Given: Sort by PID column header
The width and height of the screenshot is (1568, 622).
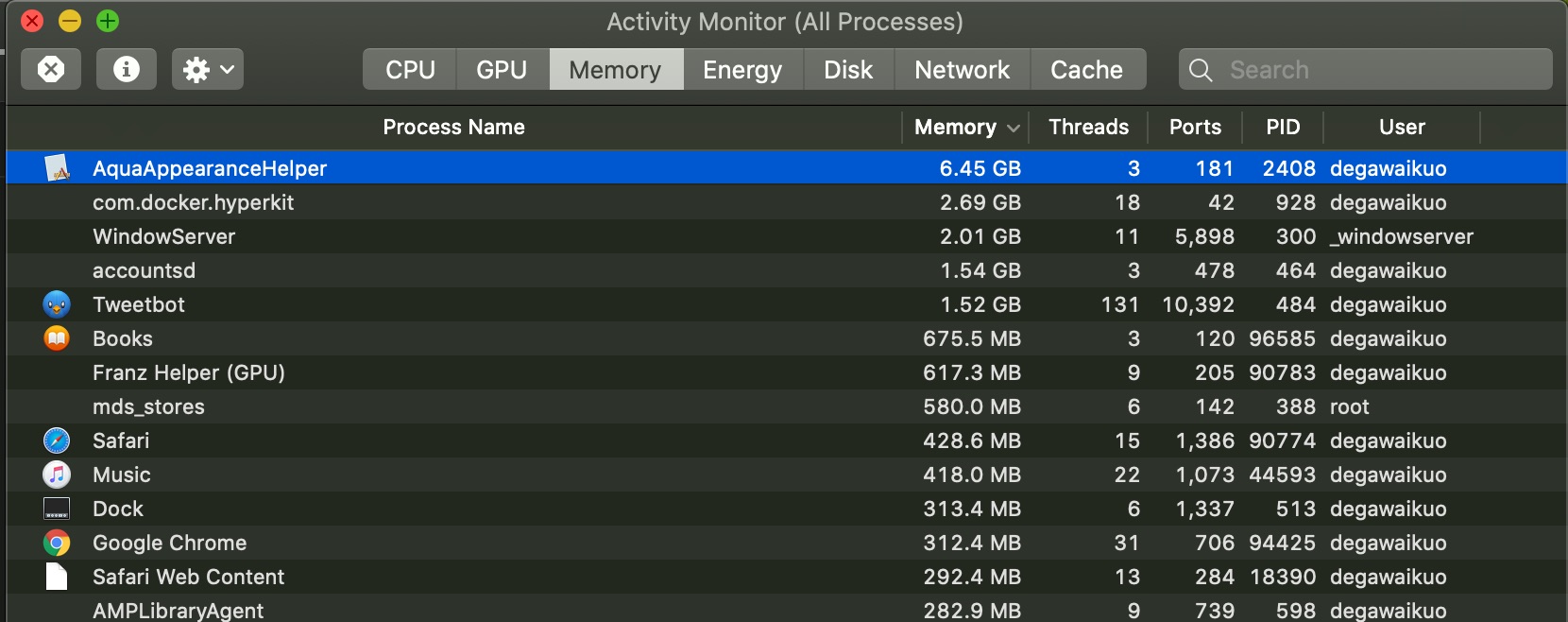Looking at the screenshot, I should point(1283,127).
